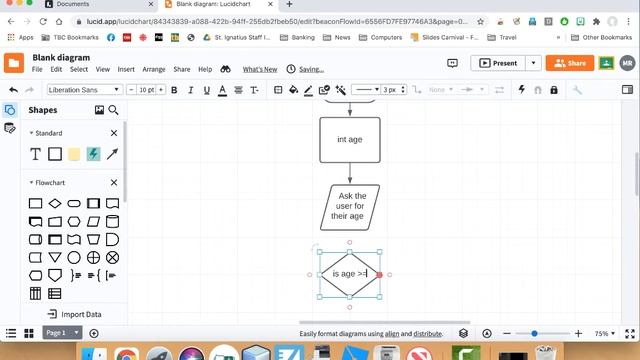The width and height of the screenshot is (640, 360).
Task: Click the orange Lucidchart folder icon
Action: (x=14, y=63)
